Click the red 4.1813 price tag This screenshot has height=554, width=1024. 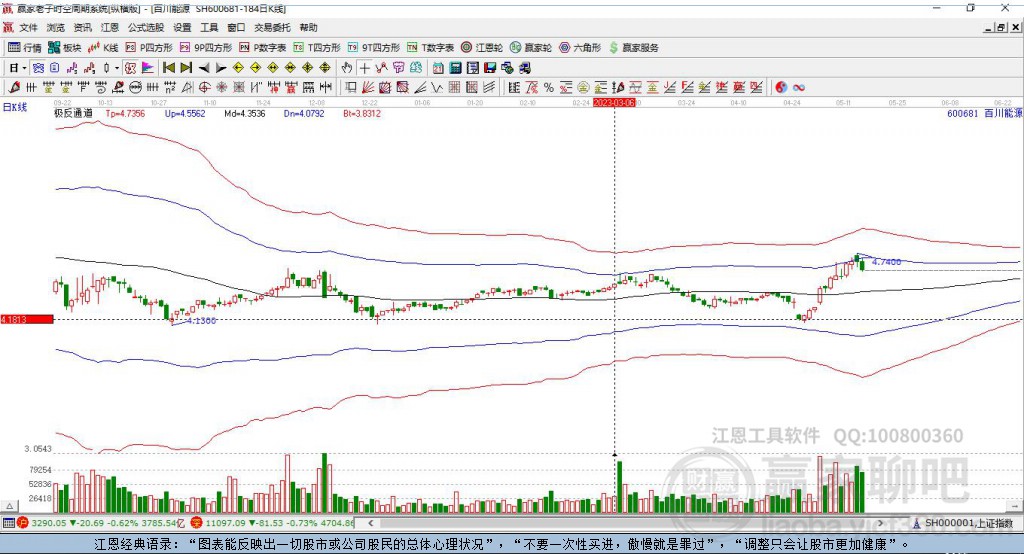[27, 319]
